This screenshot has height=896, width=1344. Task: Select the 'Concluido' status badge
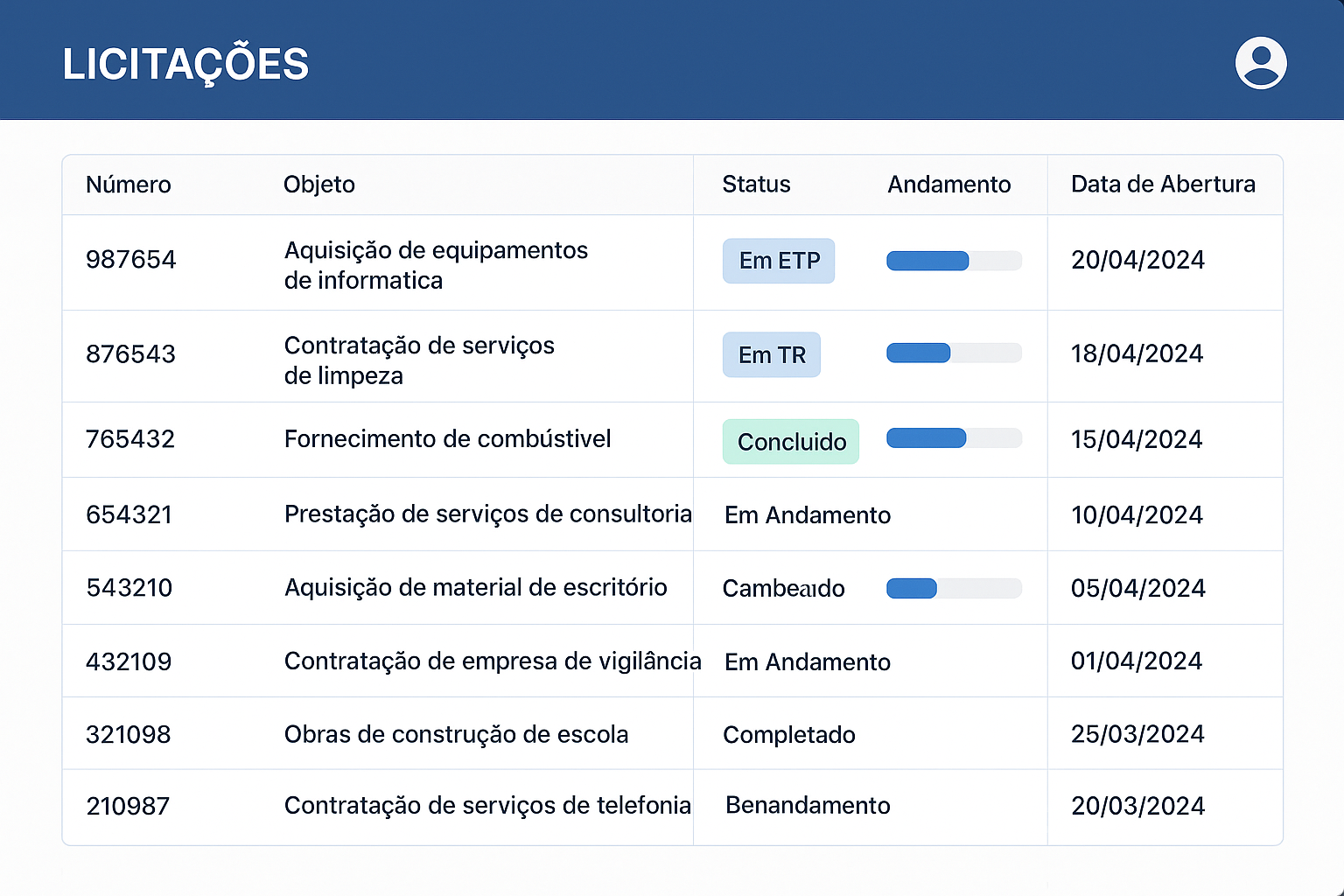pos(790,442)
